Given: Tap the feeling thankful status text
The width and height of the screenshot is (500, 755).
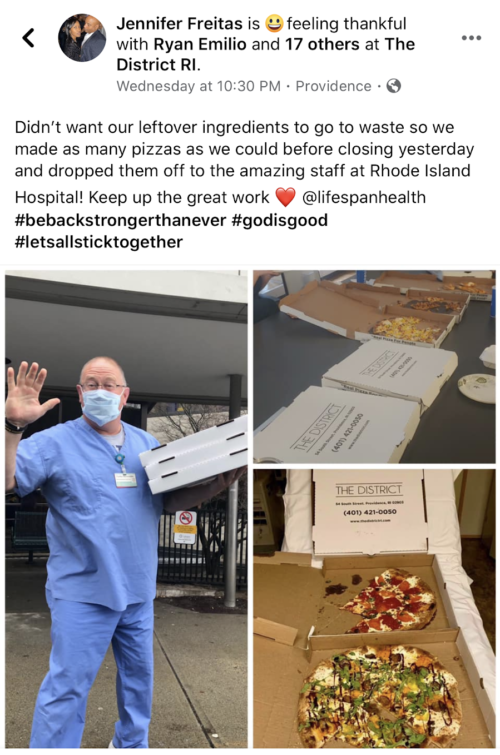Looking at the screenshot, I should tap(346, 24).
